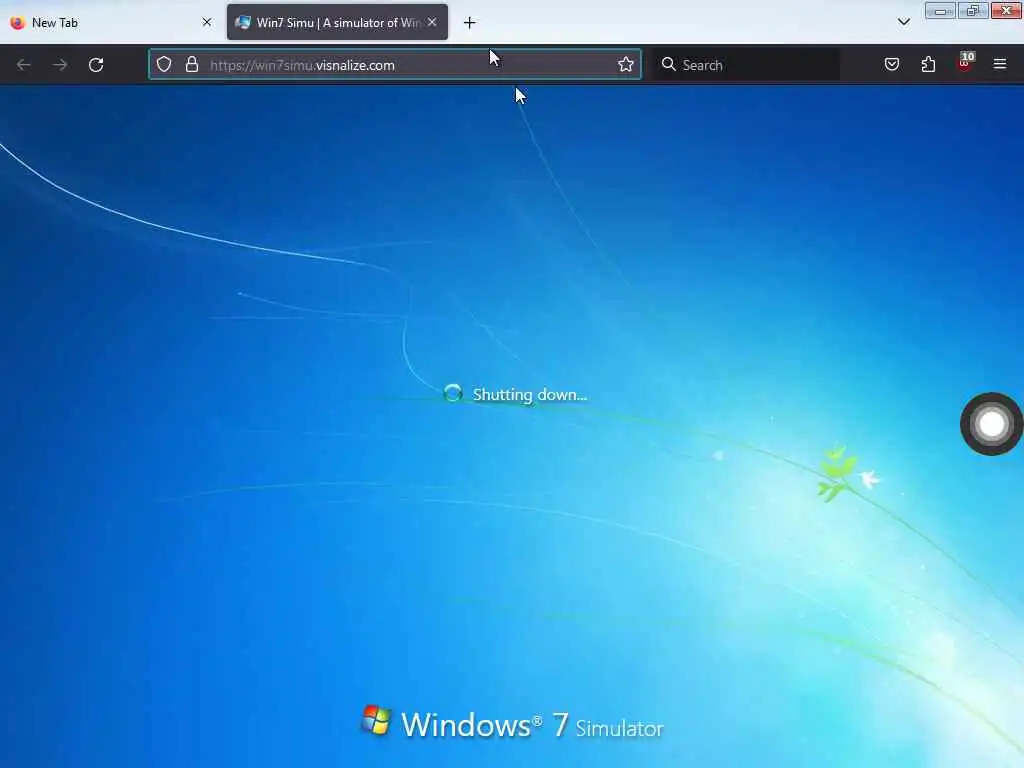Reload the current page
This screenshot has height=768, width=1024.
coord(96,65)
